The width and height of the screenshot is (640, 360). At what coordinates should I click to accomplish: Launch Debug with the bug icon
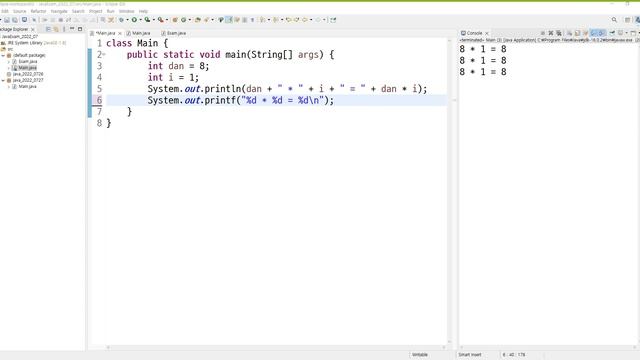(121, 20)
